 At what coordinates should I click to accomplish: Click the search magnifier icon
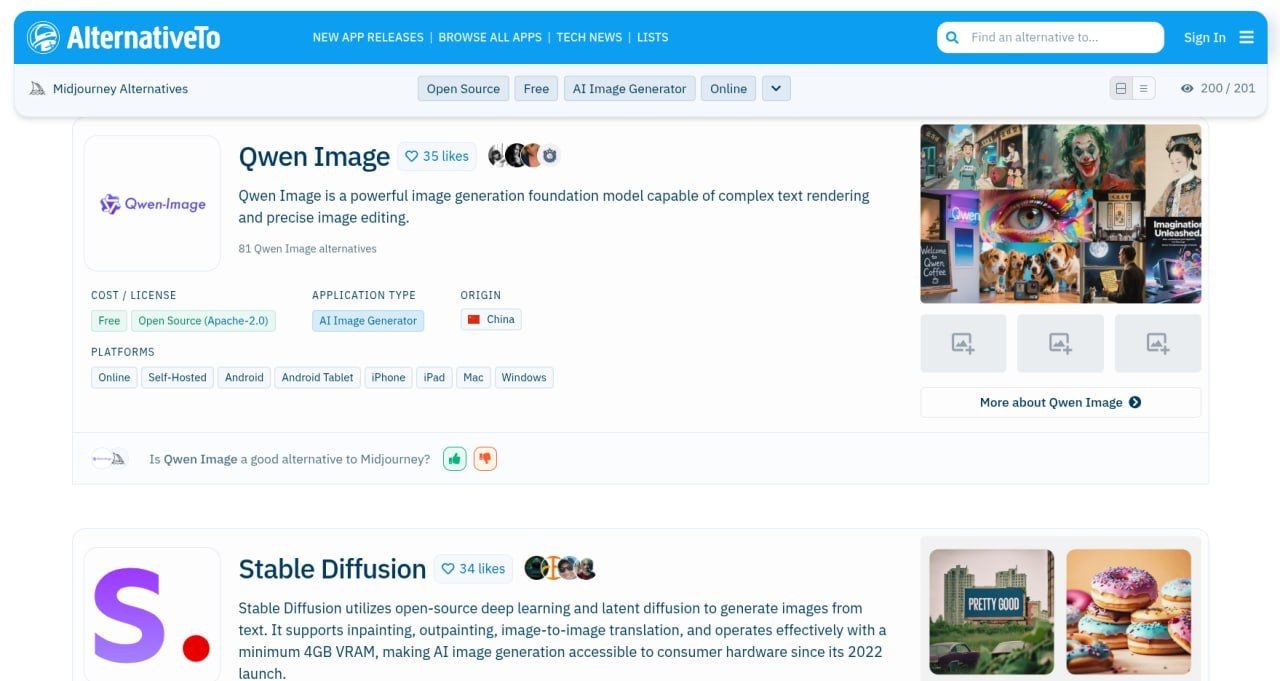953,37
